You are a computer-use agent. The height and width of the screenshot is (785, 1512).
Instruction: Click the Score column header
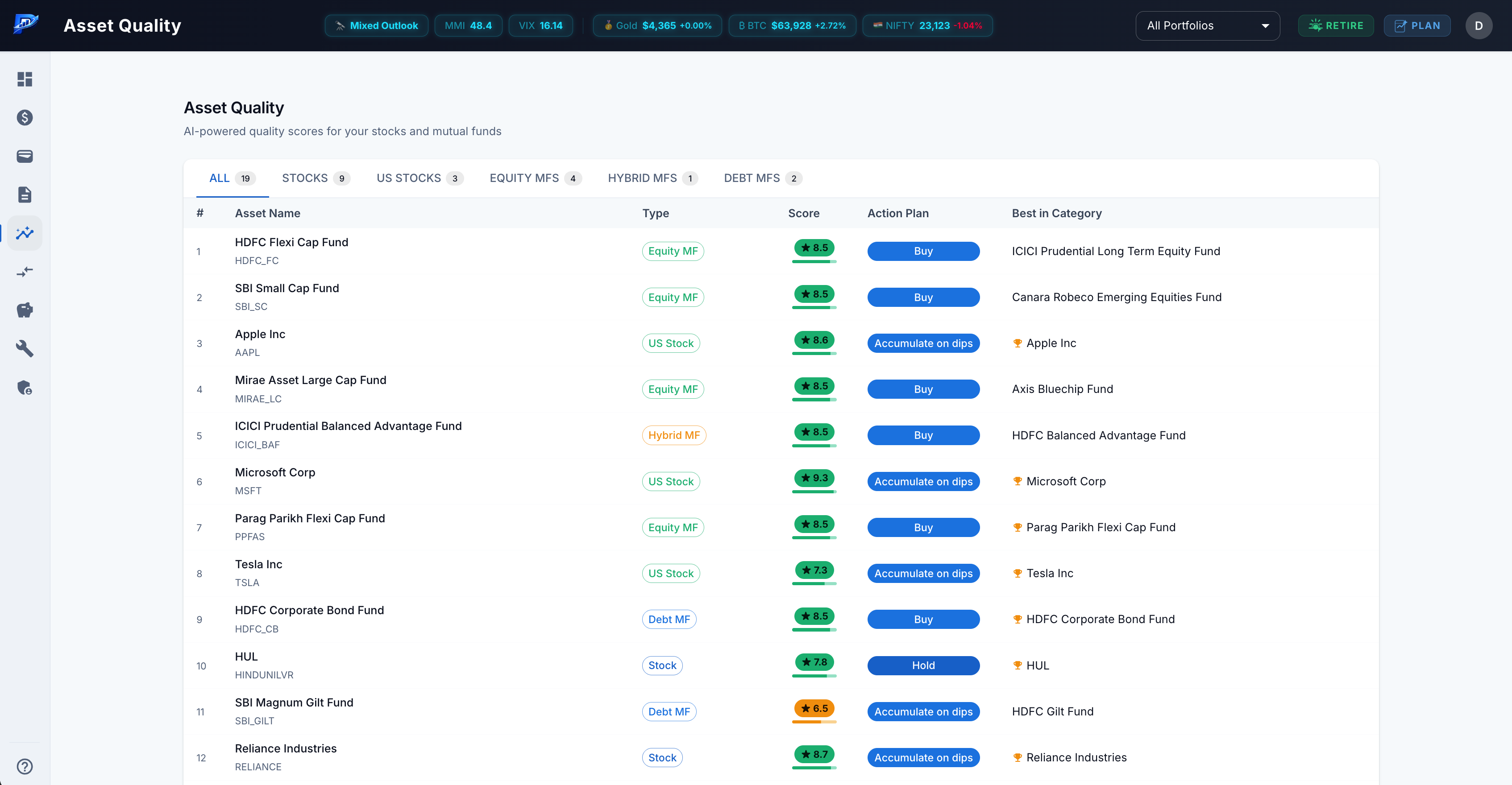804,213
